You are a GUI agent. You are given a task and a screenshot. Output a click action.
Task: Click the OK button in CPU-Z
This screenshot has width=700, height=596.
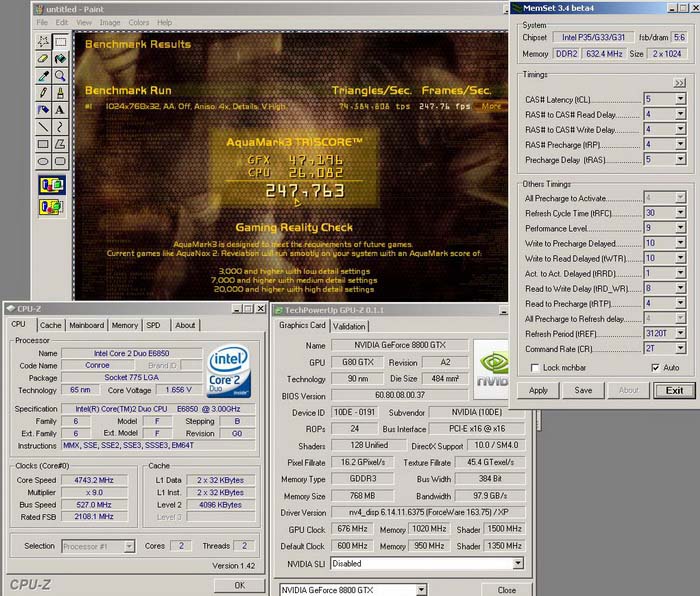[239, 585]
